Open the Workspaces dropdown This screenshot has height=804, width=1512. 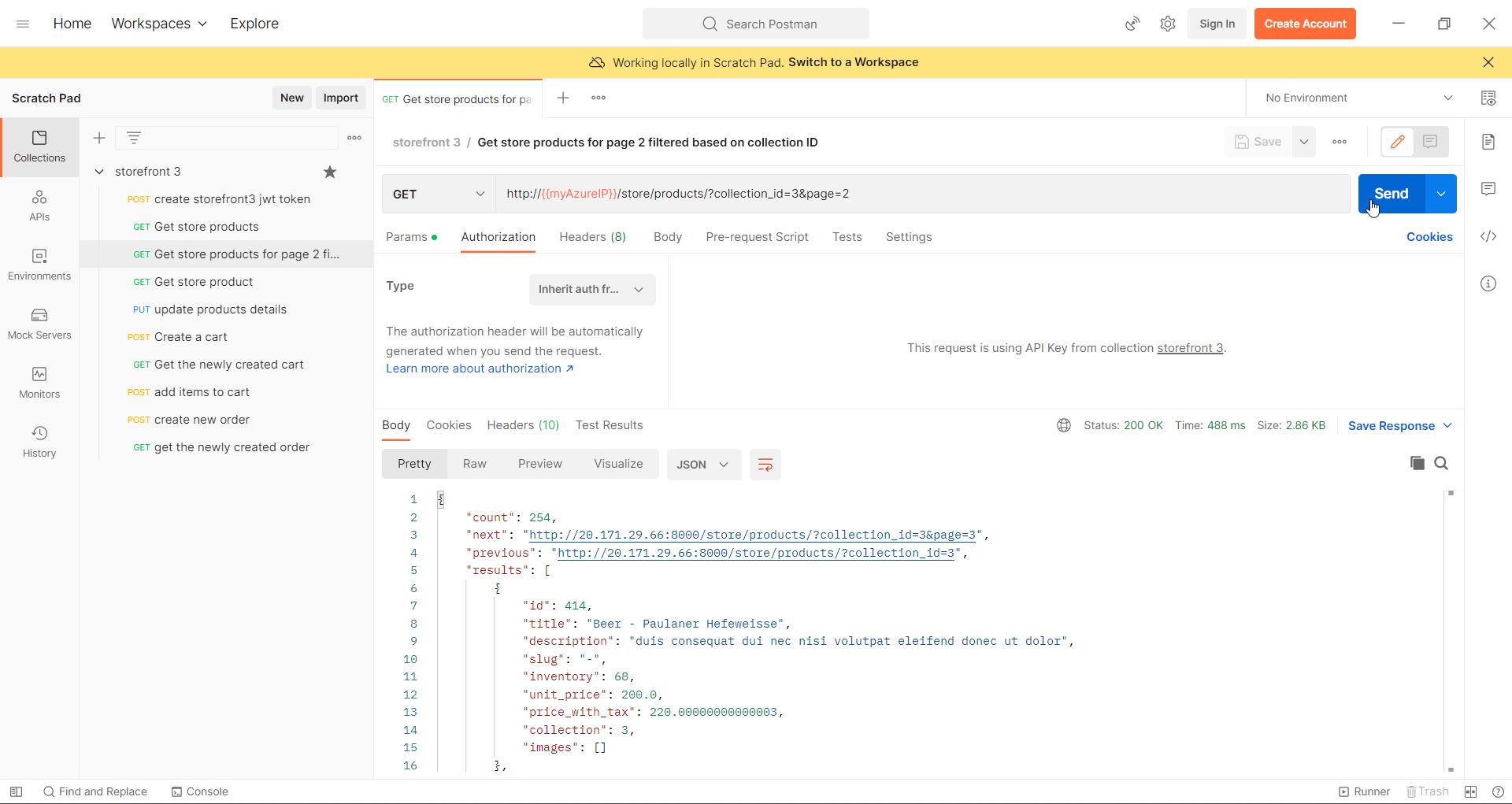click(159, 24)
